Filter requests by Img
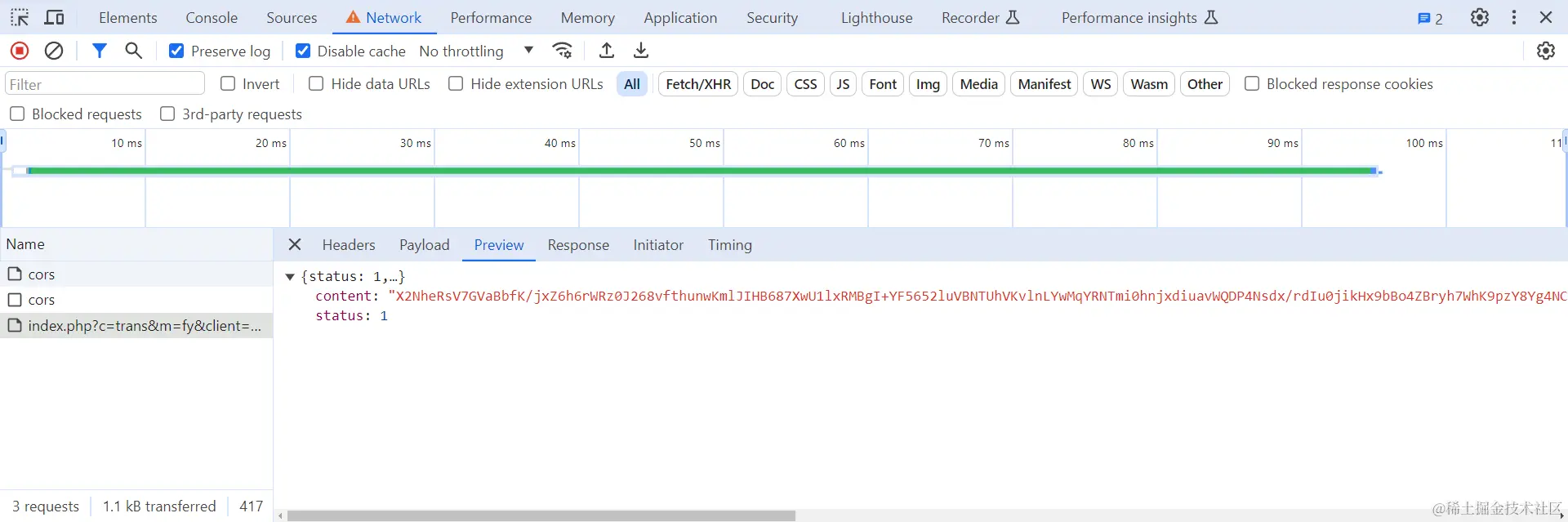This screenshot has height=522, width=1568. (x=928, y=83)
